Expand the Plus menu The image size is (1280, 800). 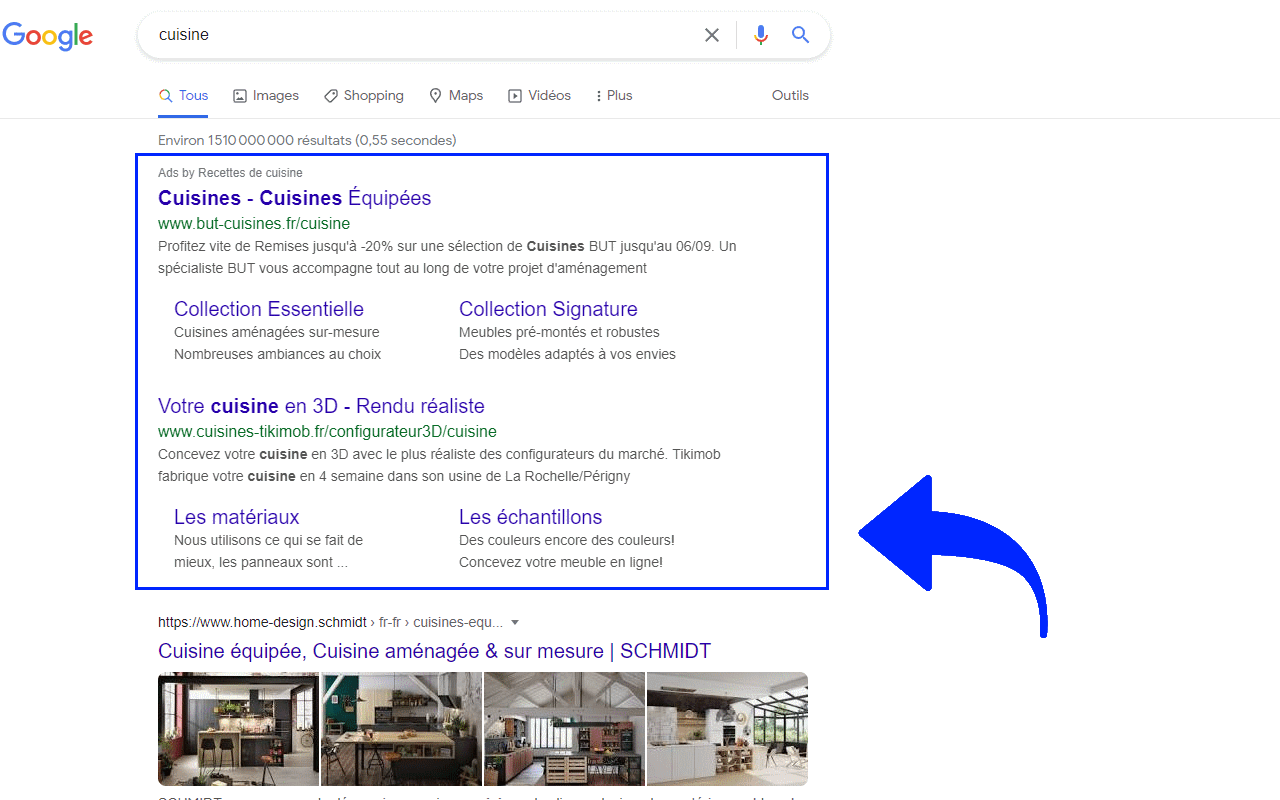click(614, 96)
